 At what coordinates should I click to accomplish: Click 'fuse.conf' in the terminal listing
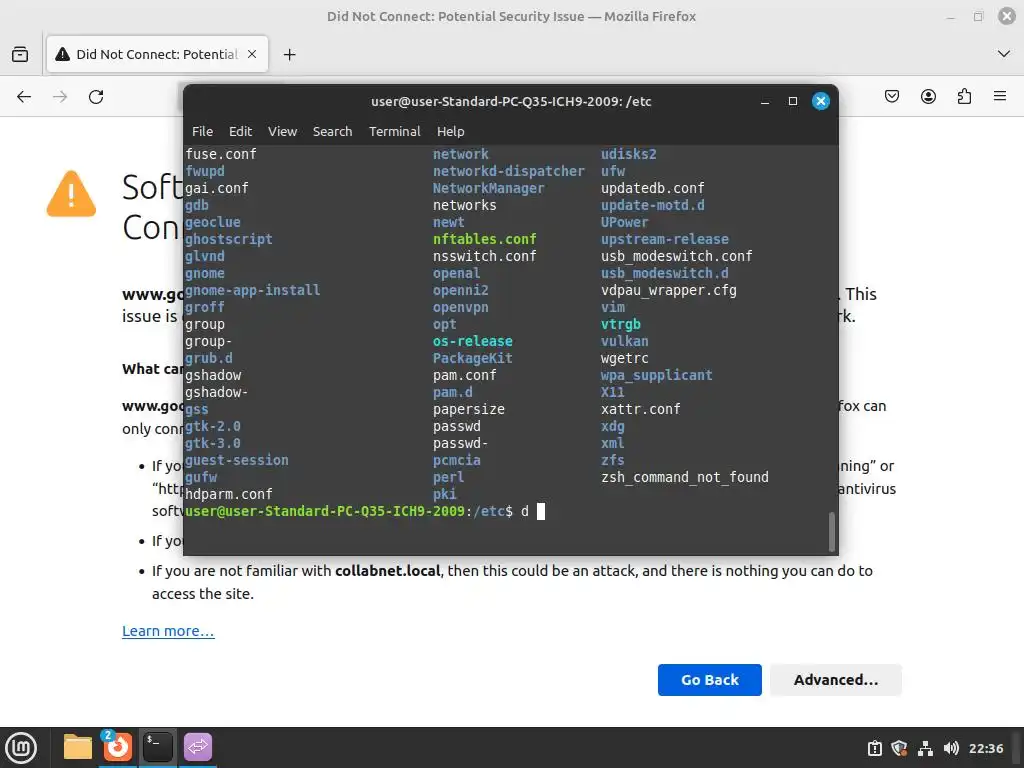(x=221, y=154)
